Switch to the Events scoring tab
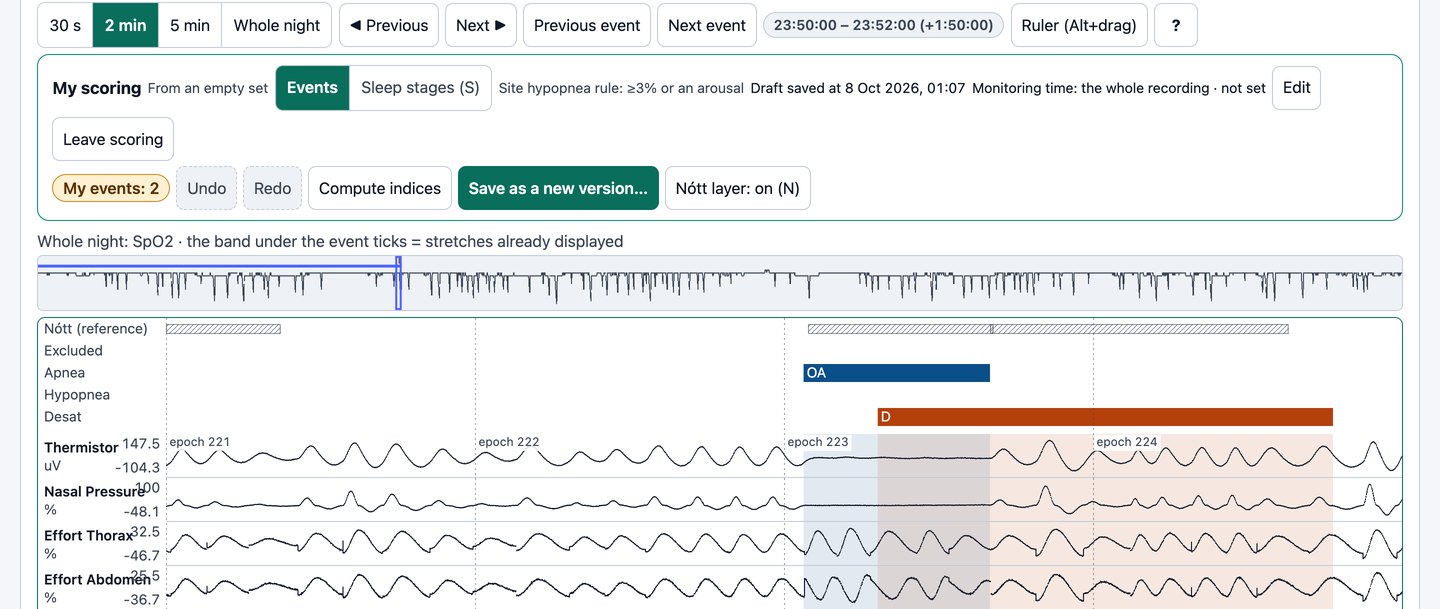 pyautogui.click(x=312, y=88)
